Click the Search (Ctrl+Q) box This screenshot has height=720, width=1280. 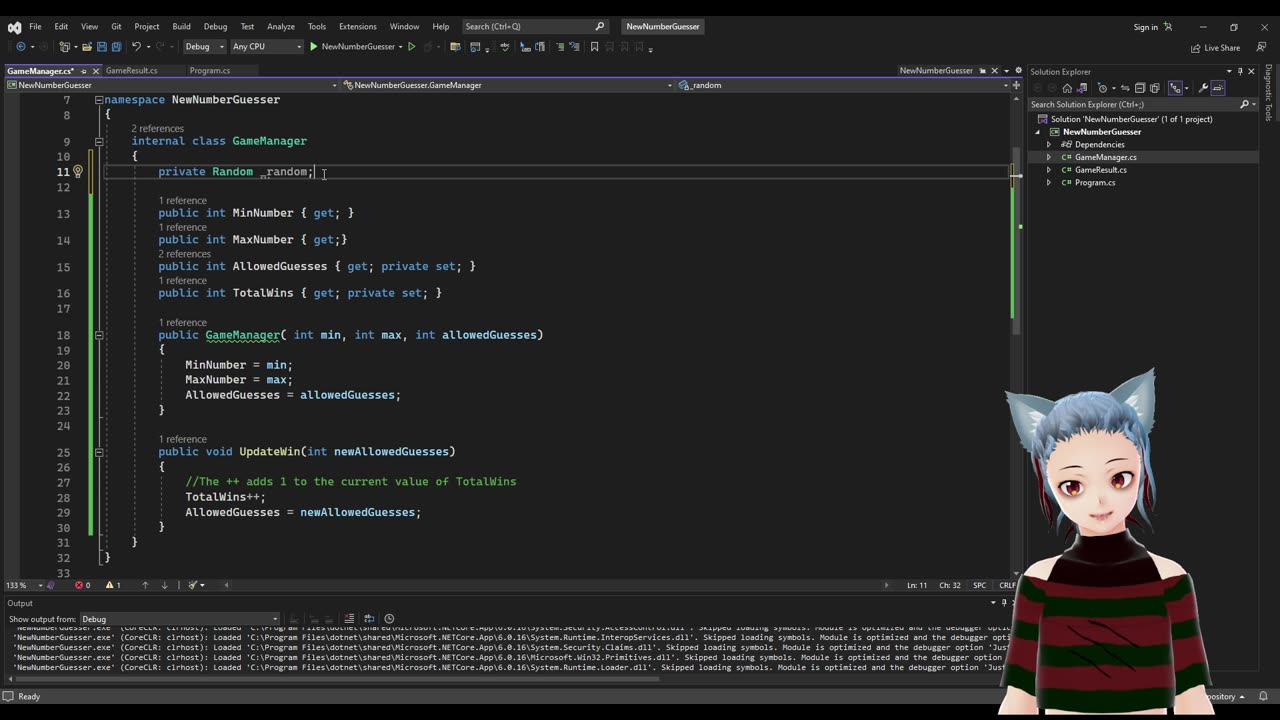535,27
